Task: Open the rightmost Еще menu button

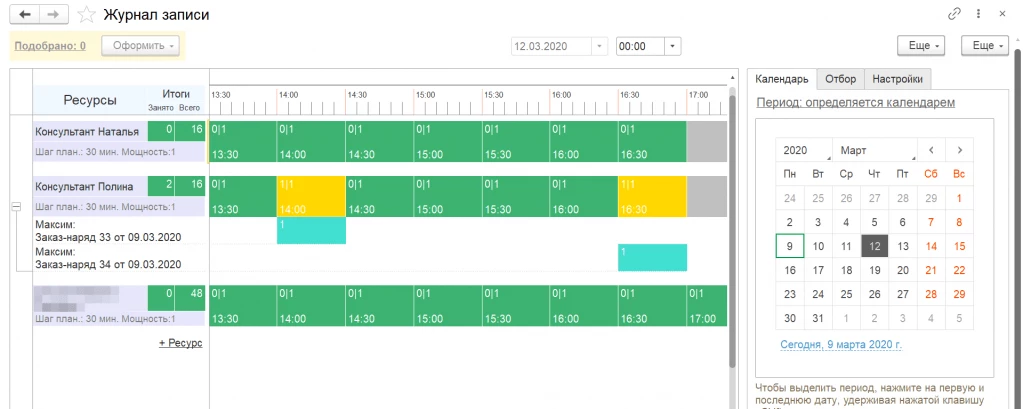Action: [985, 46]
